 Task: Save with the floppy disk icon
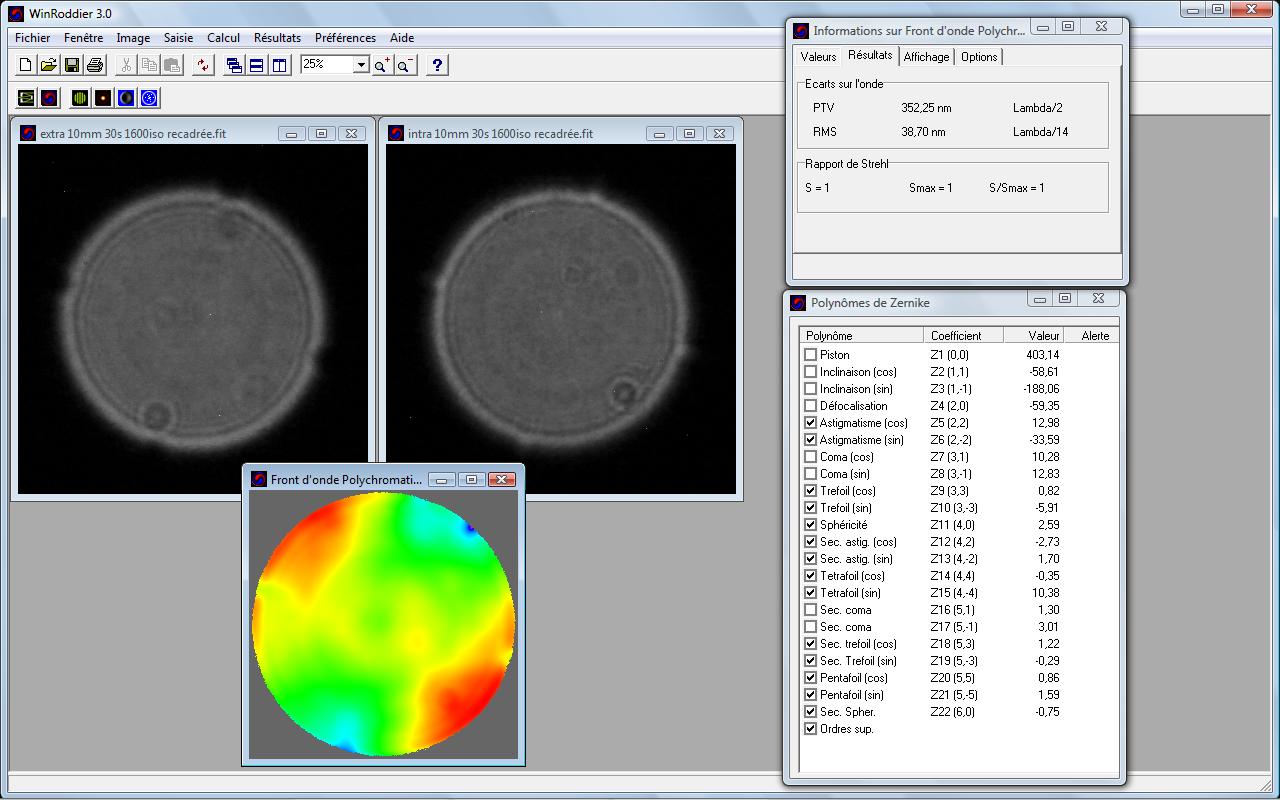pyautogui.click(x=72, y=65)
